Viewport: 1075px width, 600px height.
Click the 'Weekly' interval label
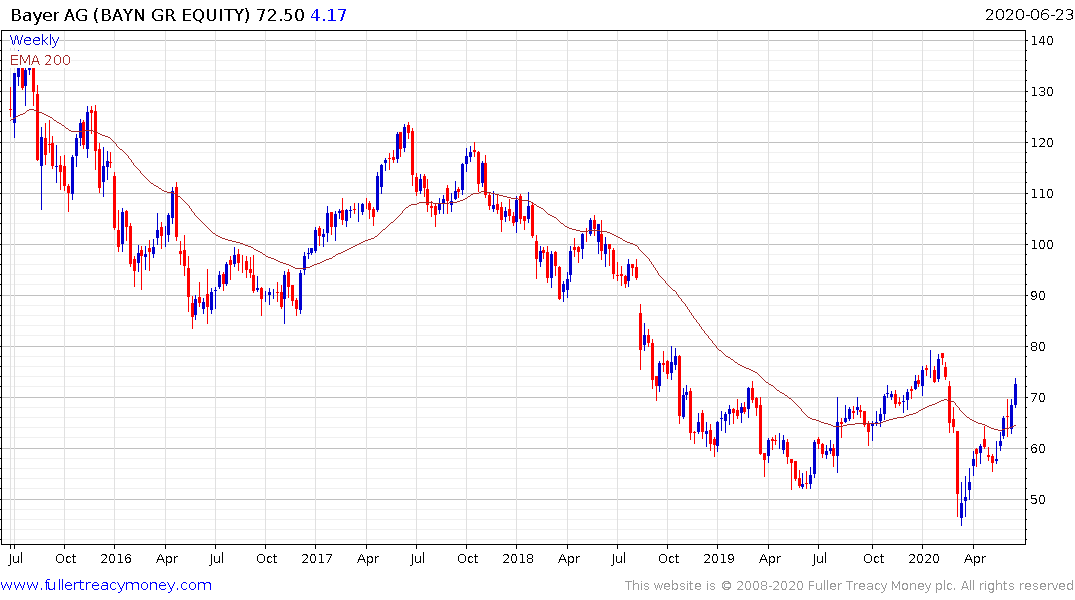[x=34, y=40]
